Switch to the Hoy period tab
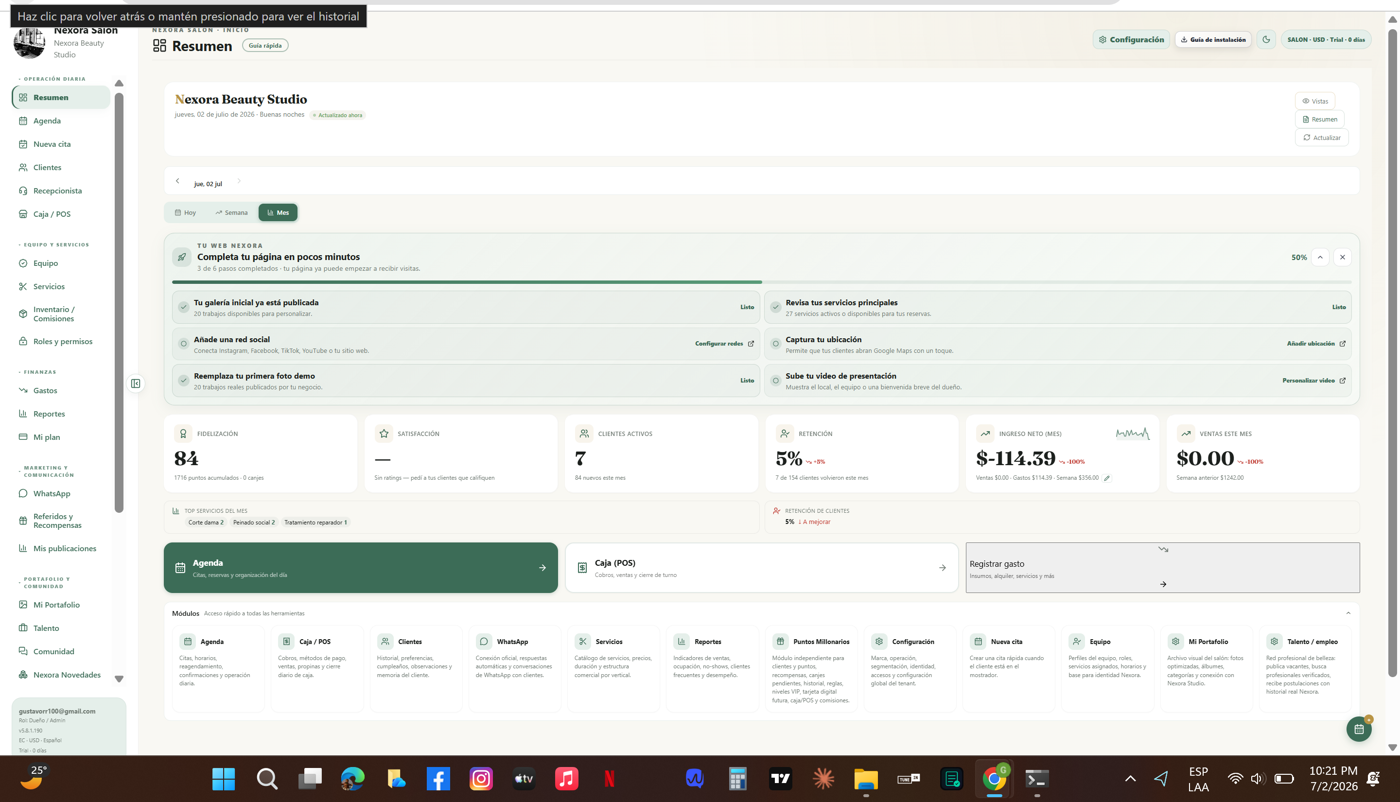1400x802 pixels. pos(185,212)
